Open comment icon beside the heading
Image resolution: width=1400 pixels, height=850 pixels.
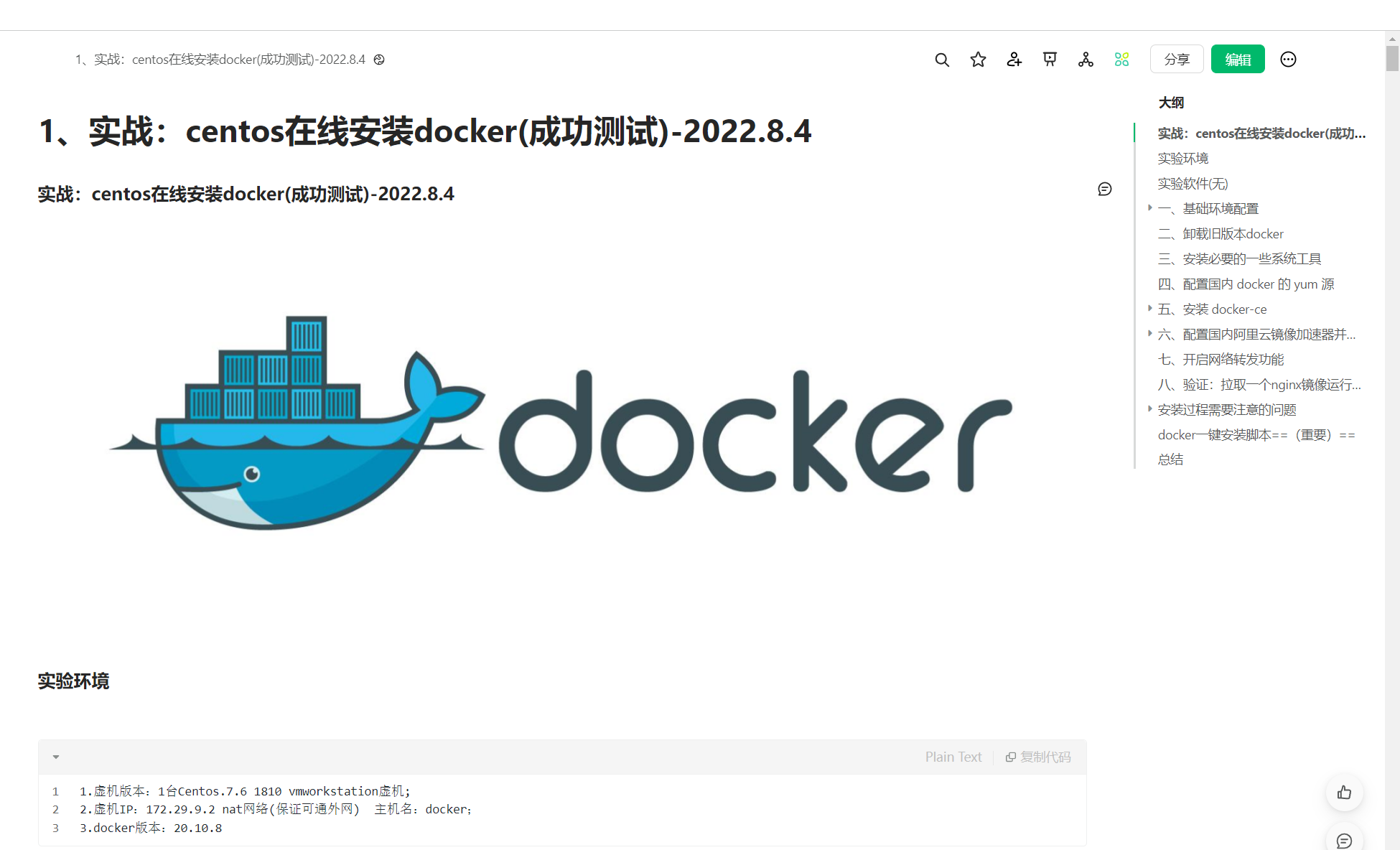tap(1105, 189)
